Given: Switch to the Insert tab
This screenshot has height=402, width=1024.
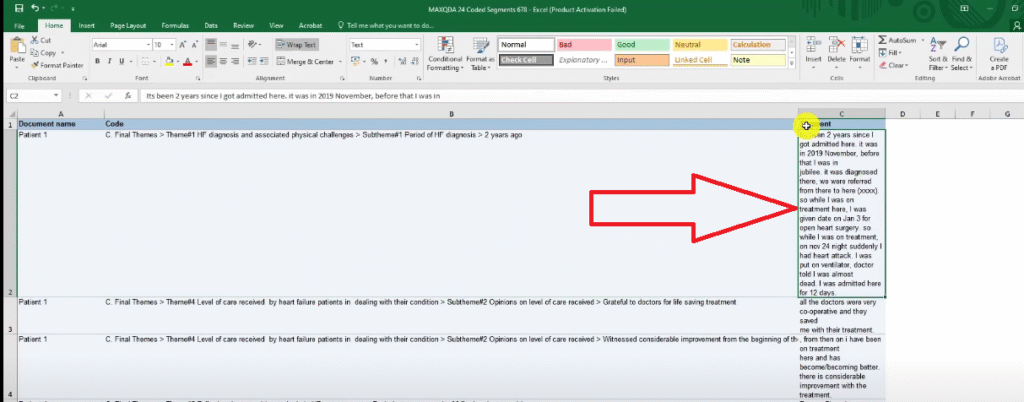Looking at the screenshot, I should click(x=87, y=25).
